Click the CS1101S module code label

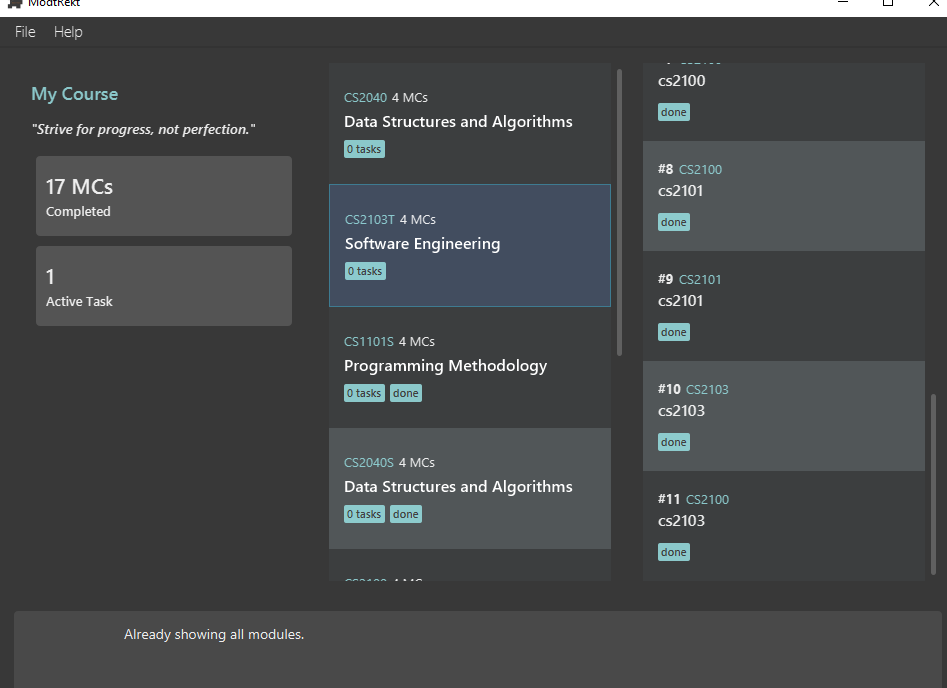(x=368, y=342)
